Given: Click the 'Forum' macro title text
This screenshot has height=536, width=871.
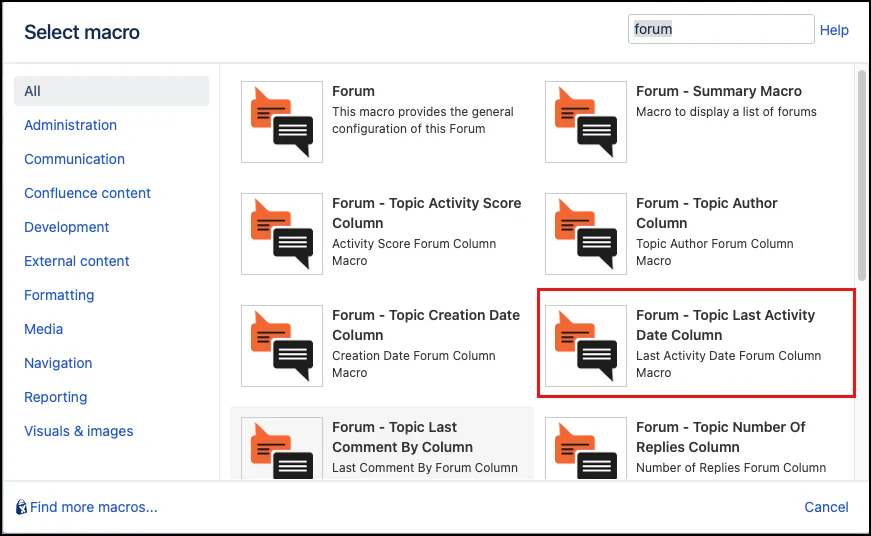Looking at the screenshot, I should tap(353, 91).
